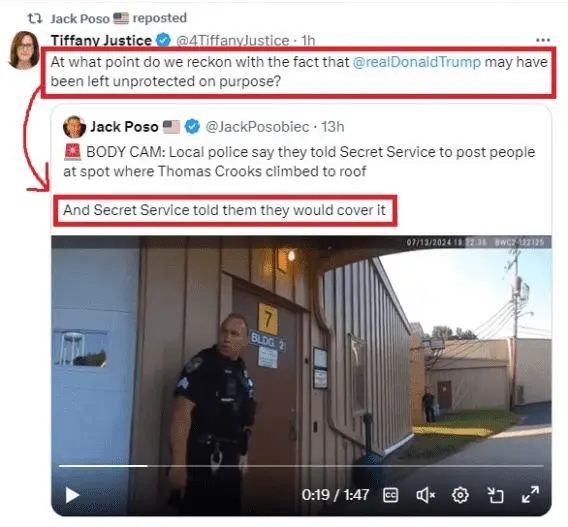
Task: Open the three-dot more options menu
Action: [x=543, y=40]
